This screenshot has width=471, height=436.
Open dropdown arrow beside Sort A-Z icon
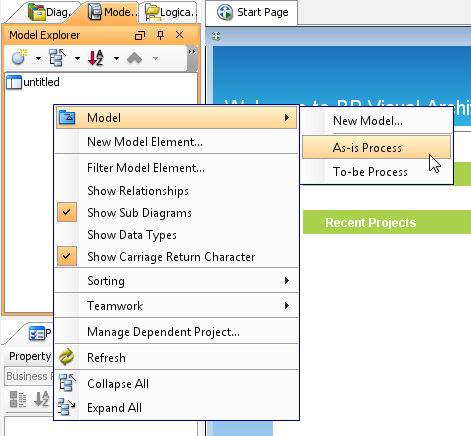116,58
